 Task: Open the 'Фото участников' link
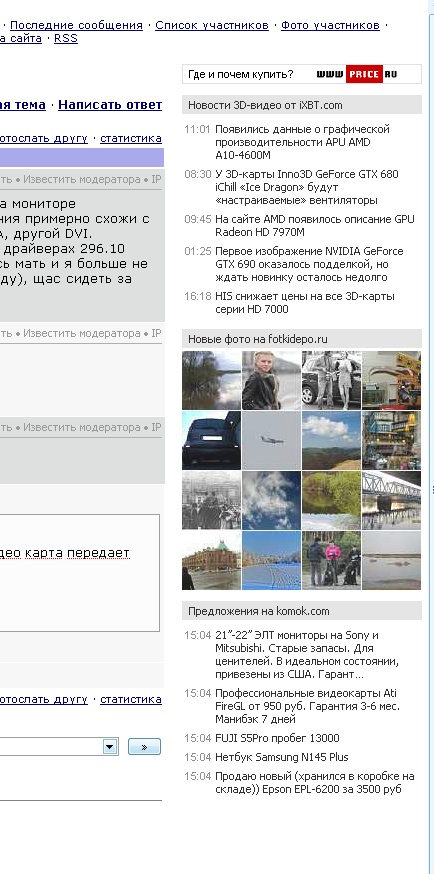coord(330,25)
